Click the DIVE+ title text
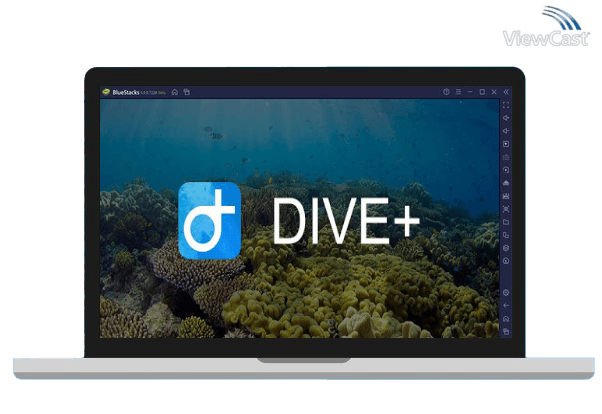Screen dimensions: 602x414 point(346,222)
